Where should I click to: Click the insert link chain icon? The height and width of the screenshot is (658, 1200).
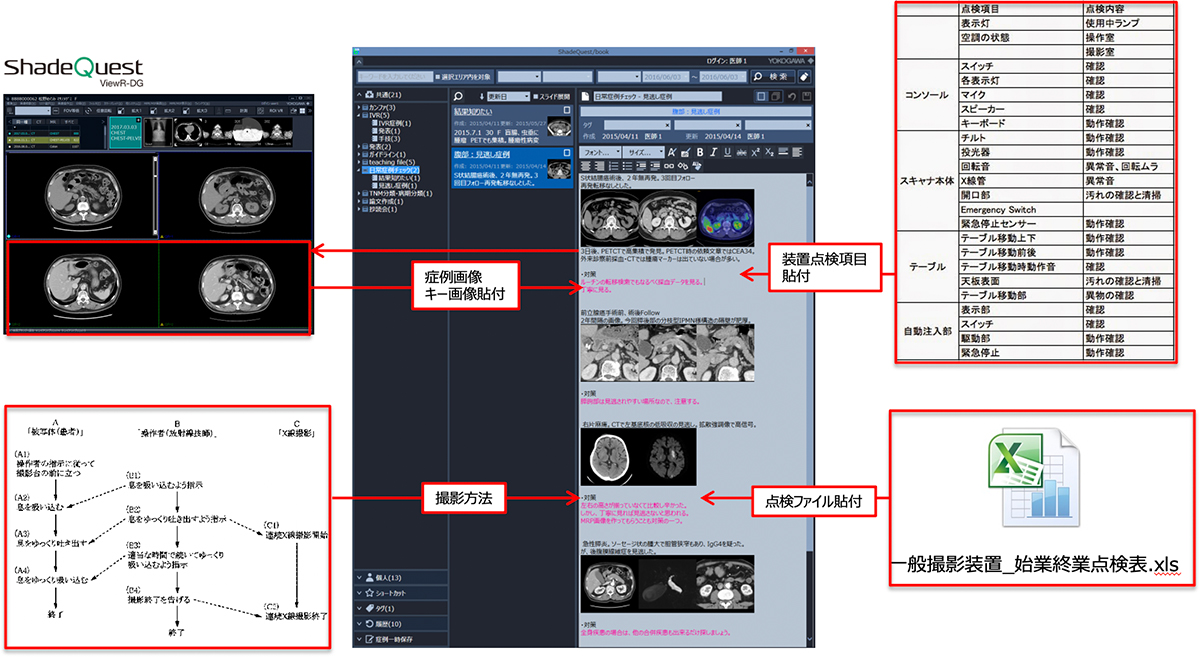[x=669, y=166]
